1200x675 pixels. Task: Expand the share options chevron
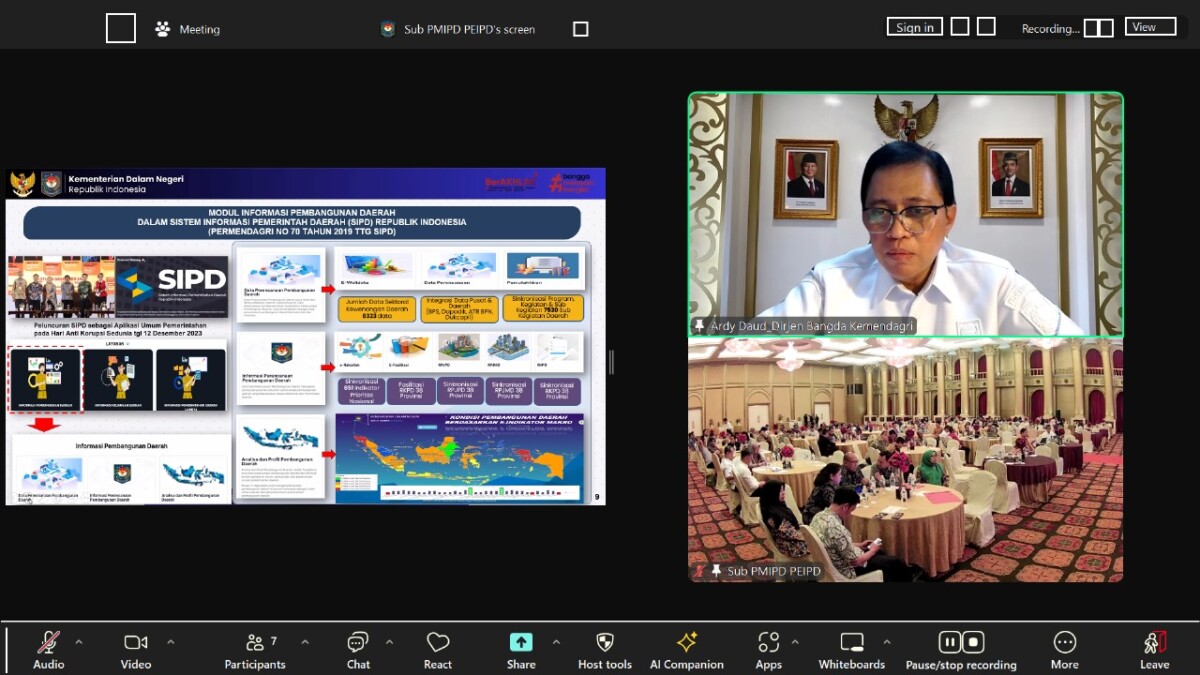(556, 642)
